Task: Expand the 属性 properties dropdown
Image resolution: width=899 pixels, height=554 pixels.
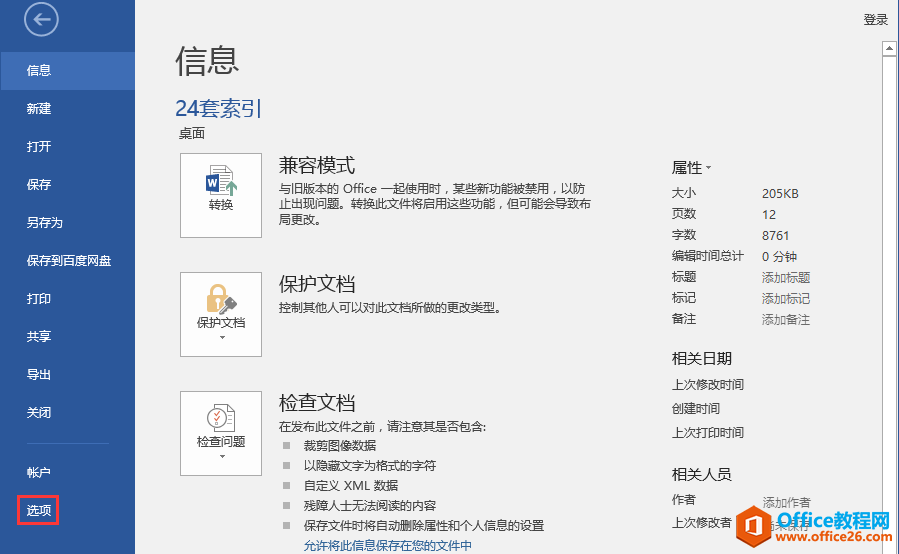Action: pos(691,167)
